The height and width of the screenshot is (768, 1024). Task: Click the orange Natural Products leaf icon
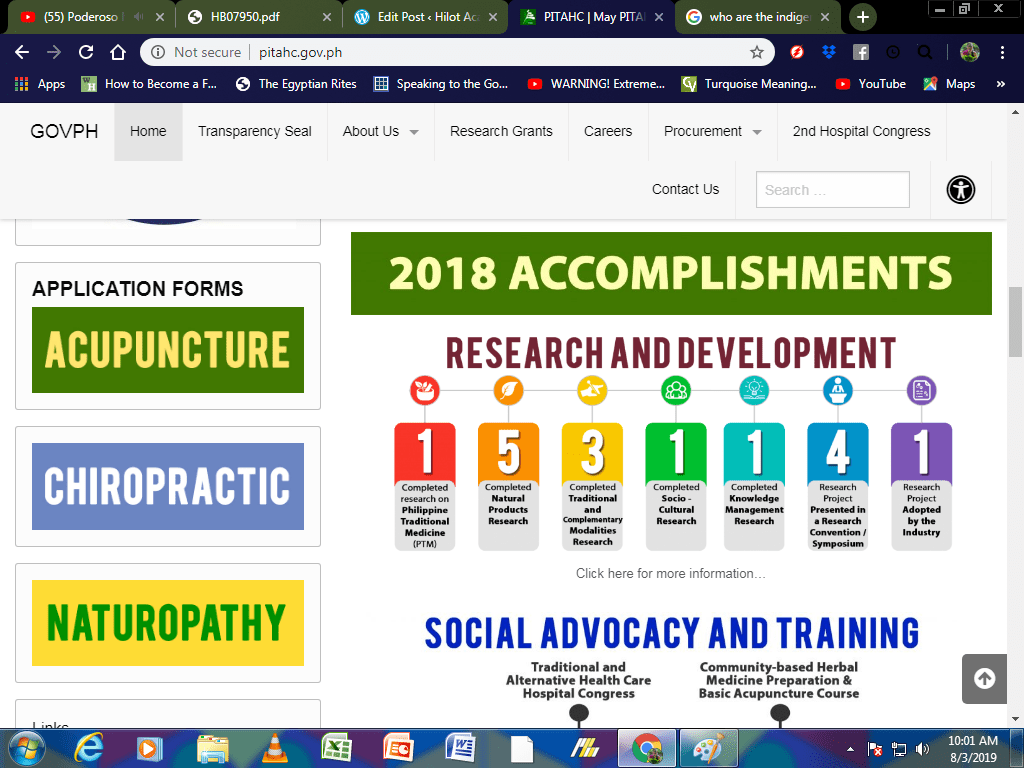(x=508, y=391)
